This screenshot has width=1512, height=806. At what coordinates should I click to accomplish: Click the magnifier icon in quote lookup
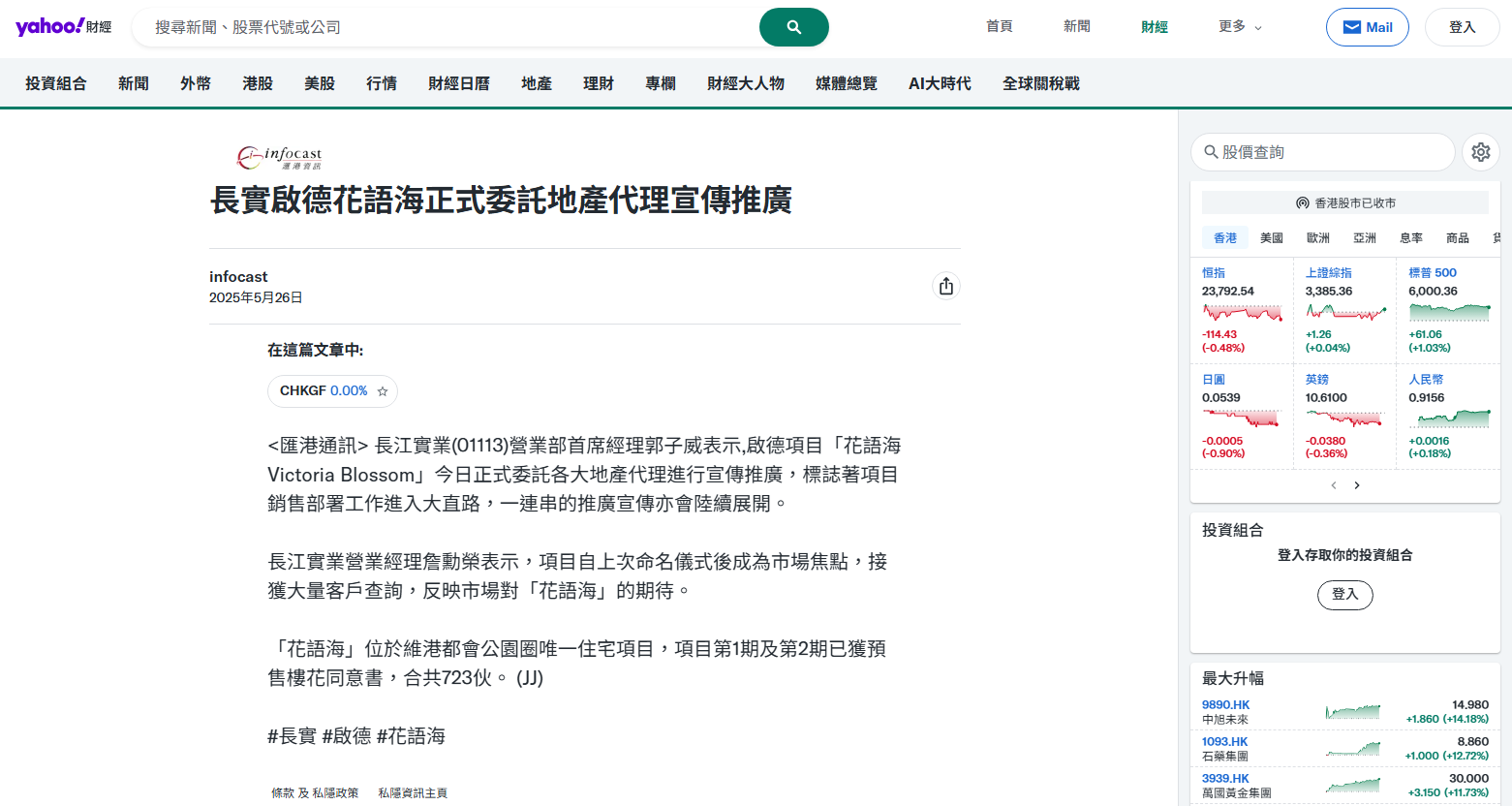point(1211,152)
